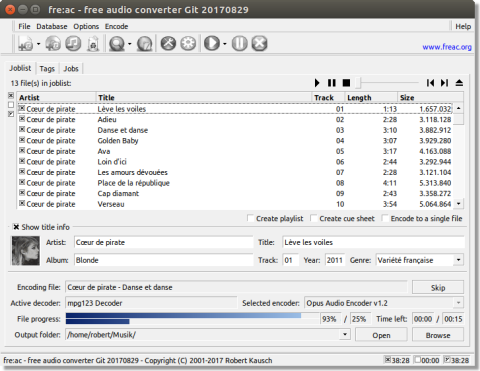Remove selected title using music note icon
The image size is (480, 371).
click(73, 44)
